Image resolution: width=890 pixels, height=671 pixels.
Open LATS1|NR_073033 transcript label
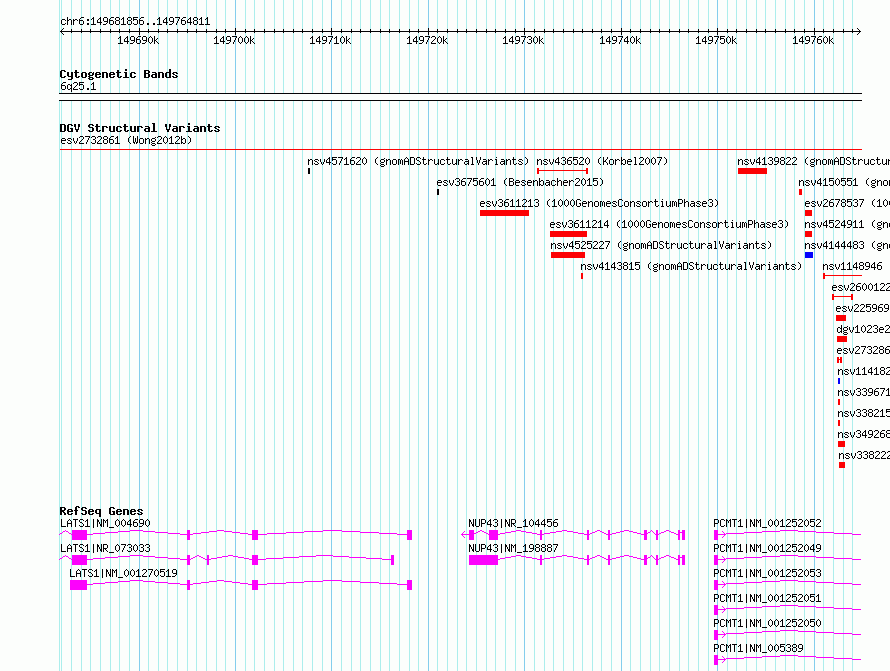(x=106, y=548)
